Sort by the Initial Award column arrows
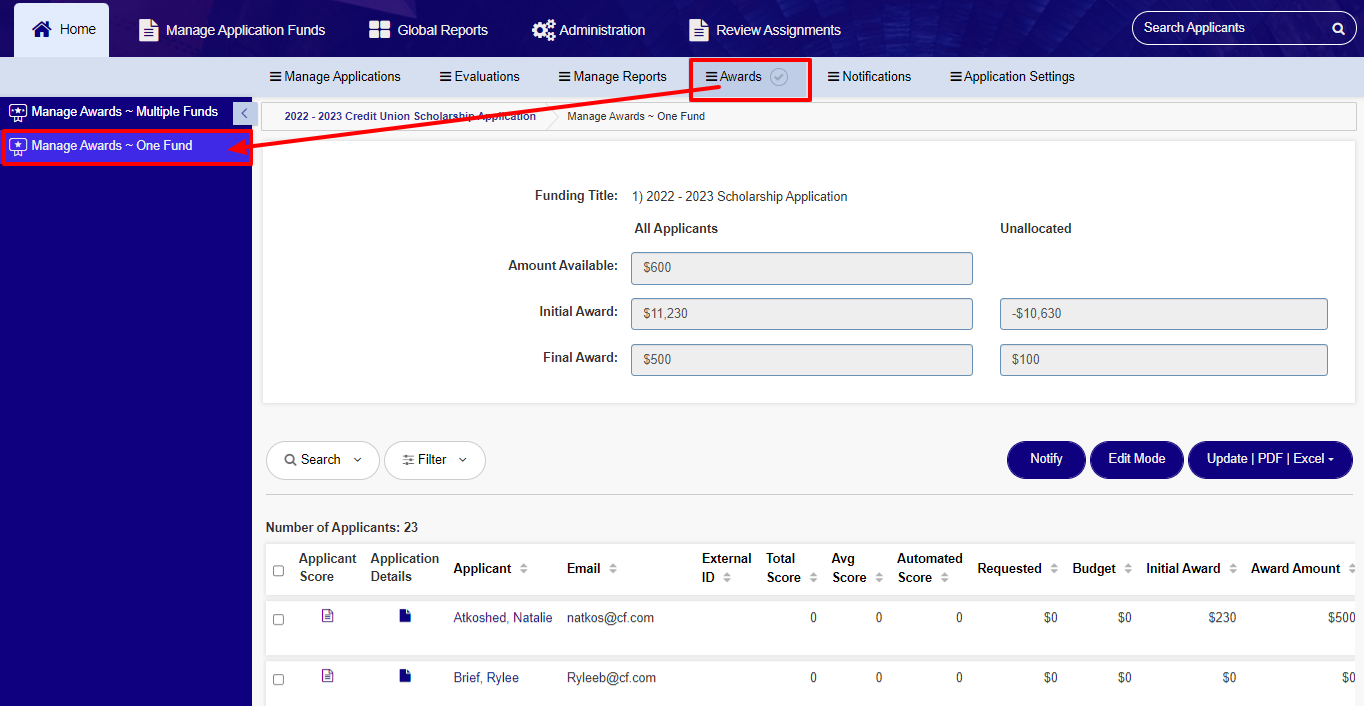This screenshot has height=706, width=1364. coord(1233,568)
